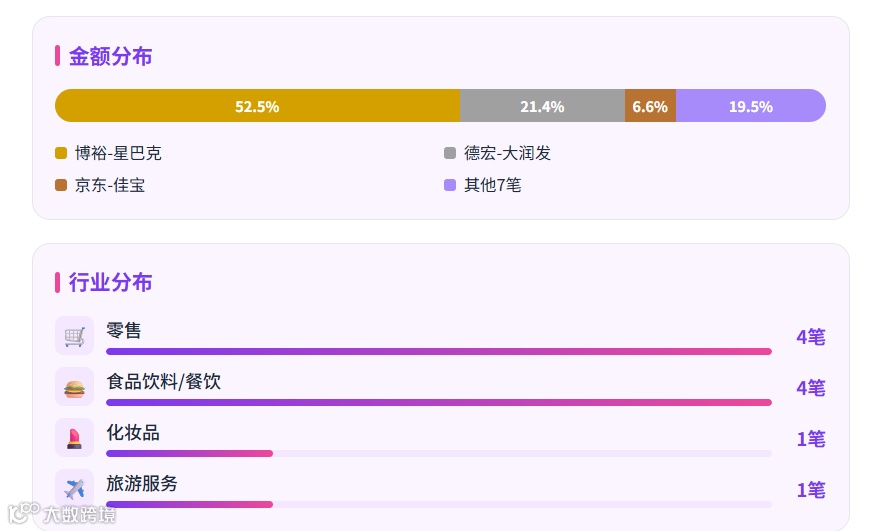Click the brown swatch for 京东-佳宝
This screenshot has width=884, height=531.
pyautogui.click(x=61, y=185)
